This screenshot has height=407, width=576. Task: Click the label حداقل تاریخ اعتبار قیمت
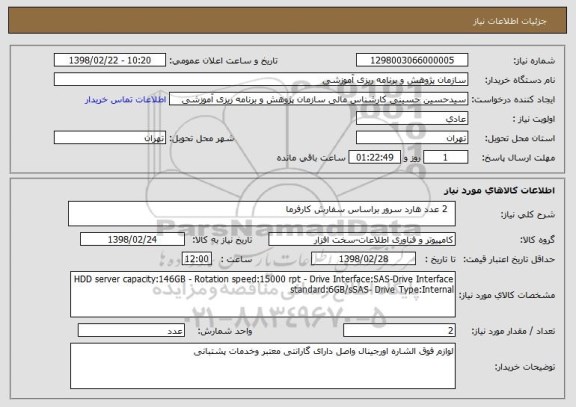pos(509,259)
